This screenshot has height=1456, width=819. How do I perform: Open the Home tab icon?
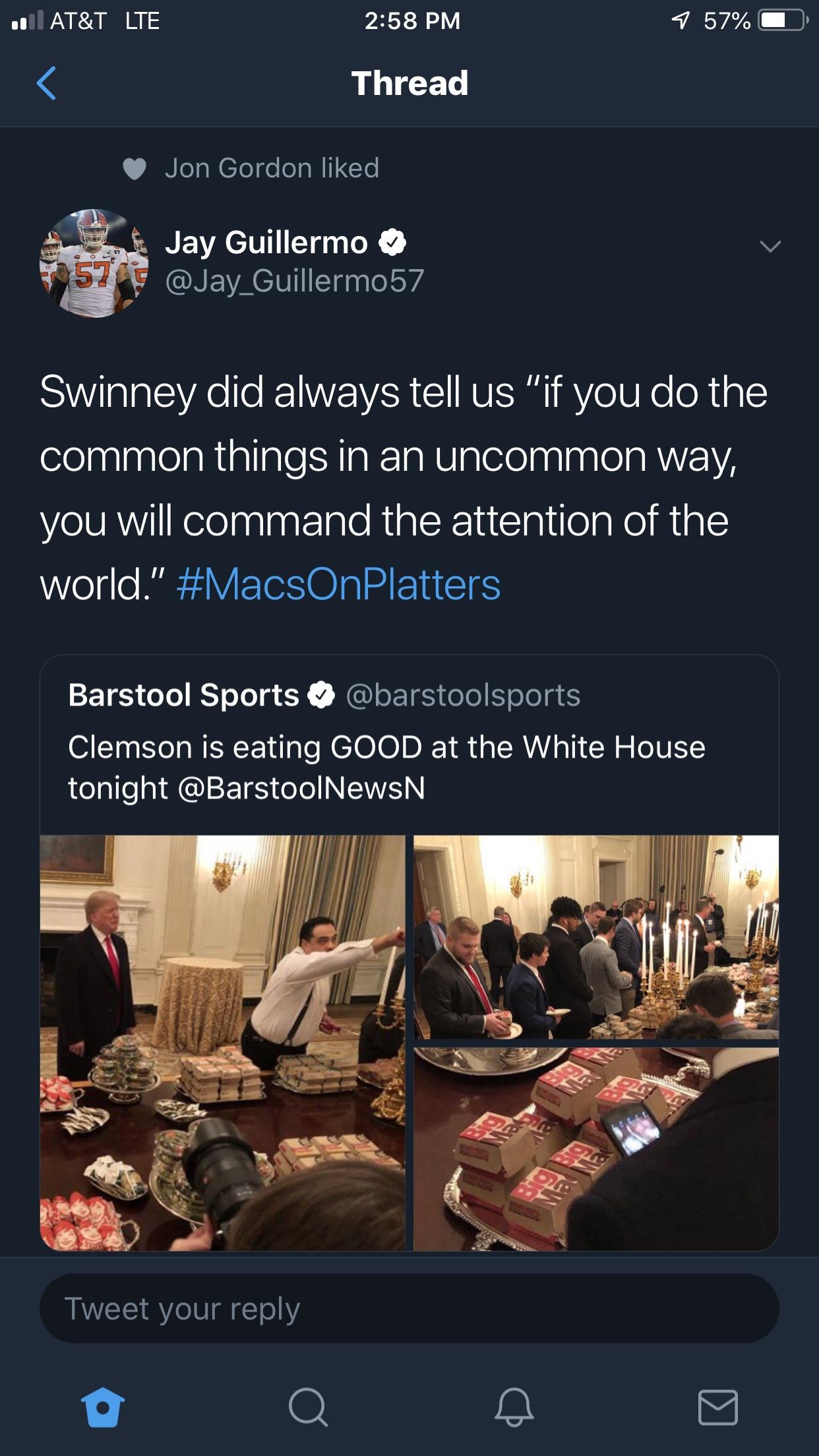[102, 1407]
